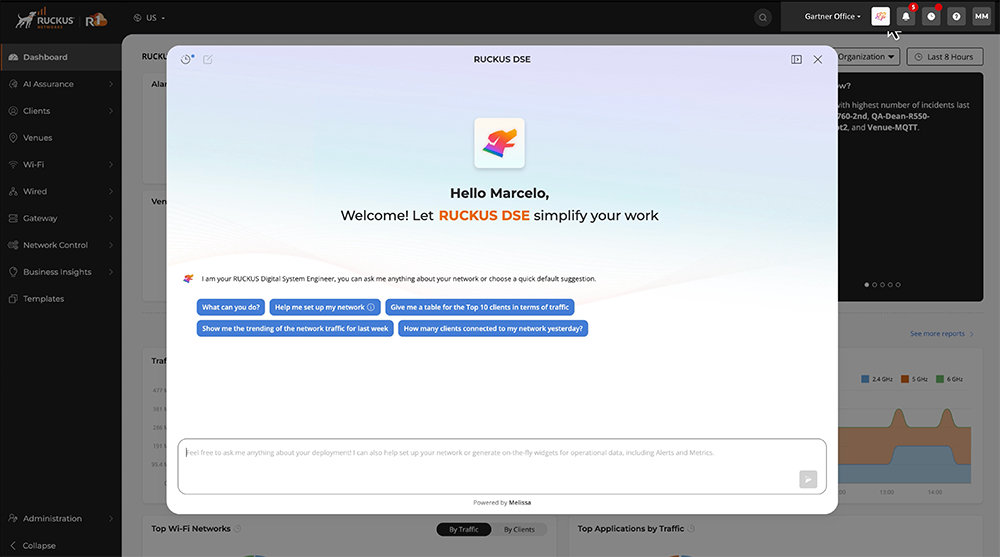Select How many clients connected yesterday suggestion

pos(493,329)
